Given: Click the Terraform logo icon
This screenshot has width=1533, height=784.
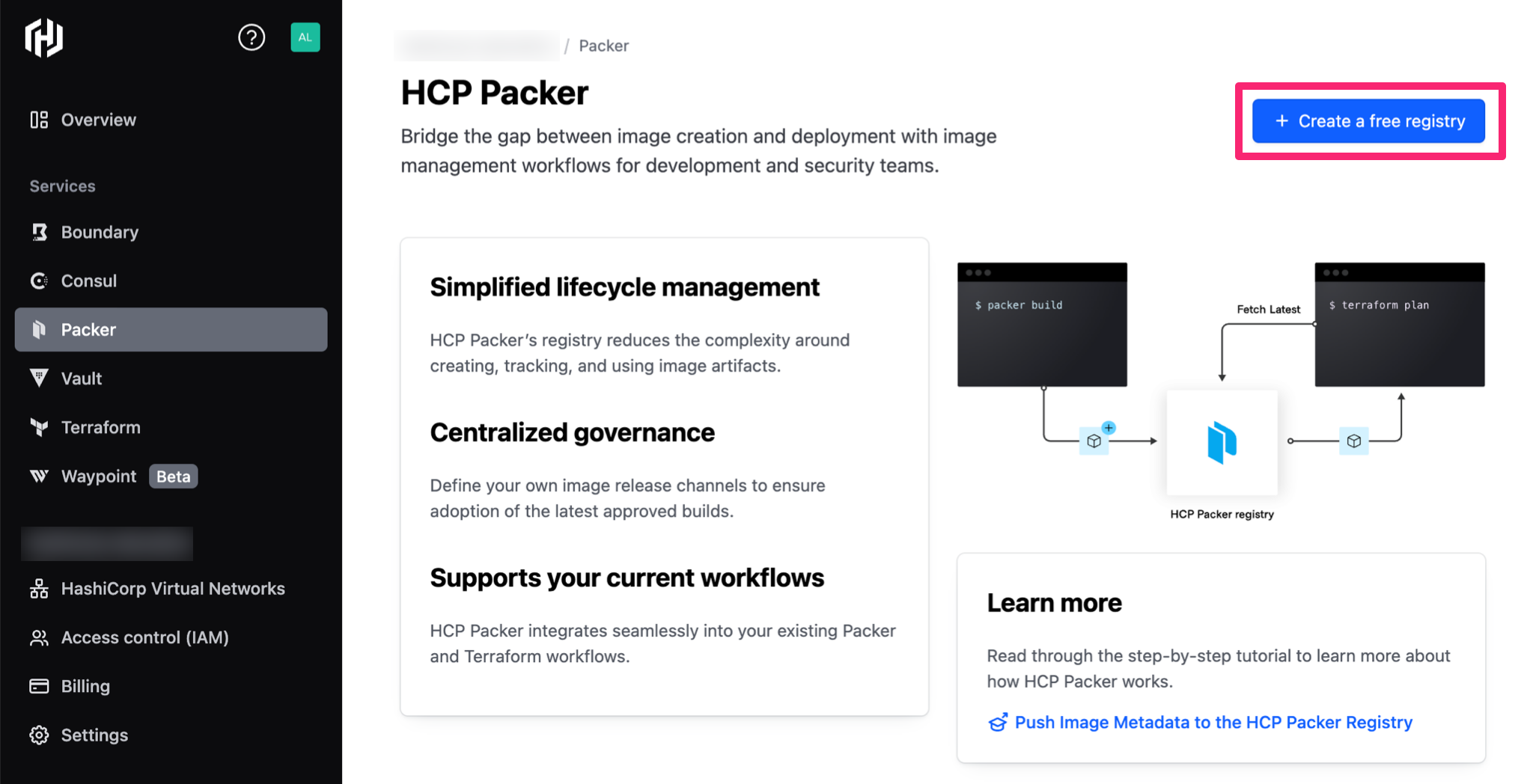Looking at the screenshot, I should (39, 427).
